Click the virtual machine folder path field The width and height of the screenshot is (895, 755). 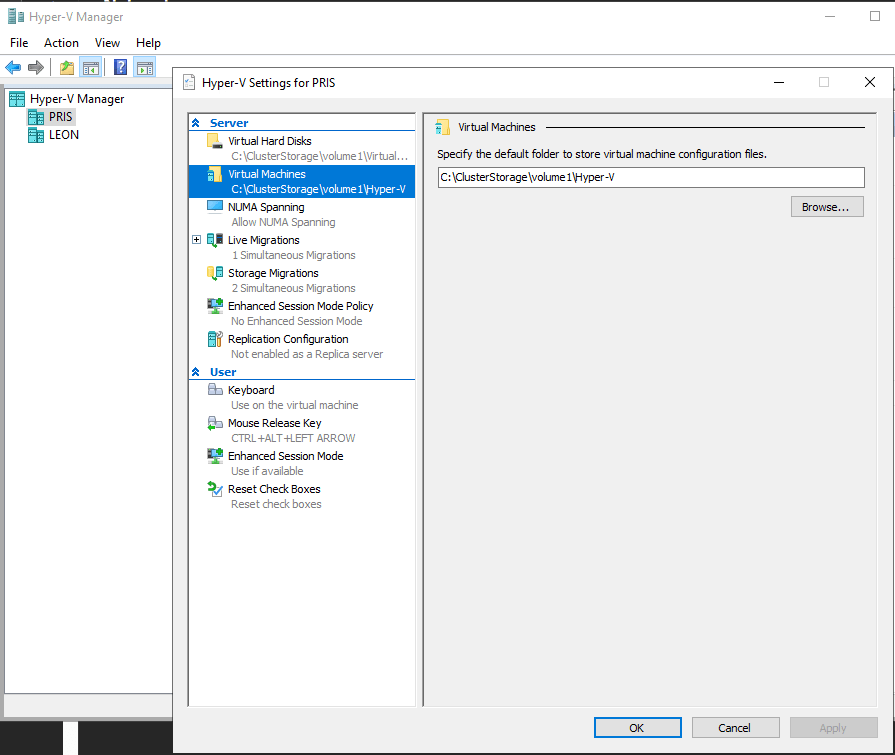[x=650, y=177]
